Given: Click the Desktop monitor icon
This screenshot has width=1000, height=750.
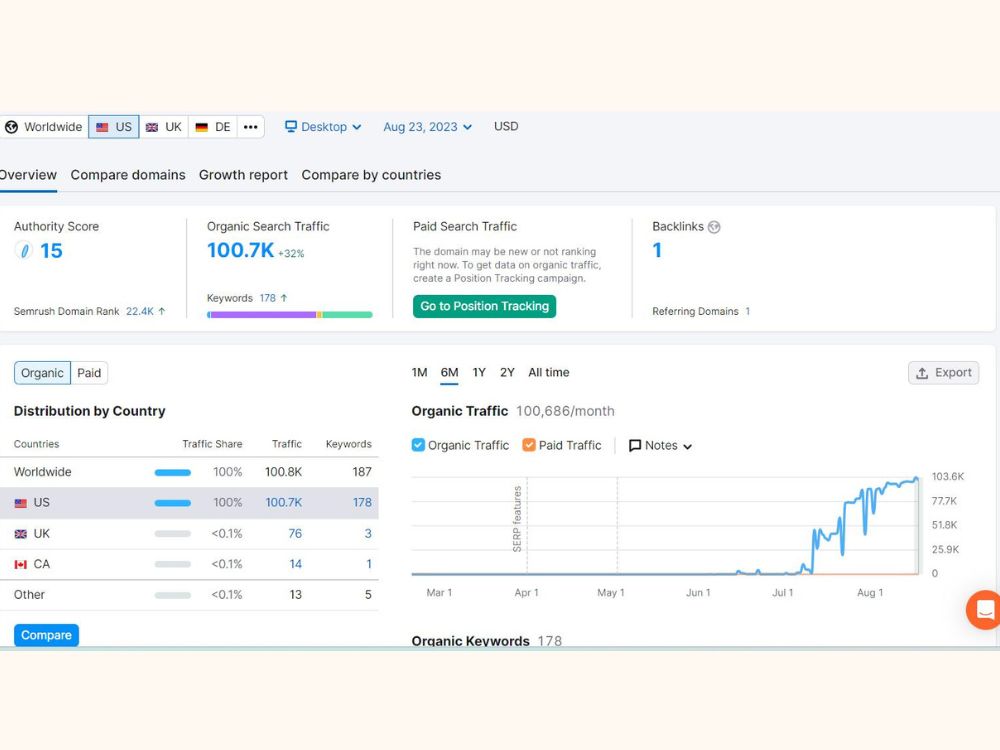Looking at the screenshot, I should 291,126.
